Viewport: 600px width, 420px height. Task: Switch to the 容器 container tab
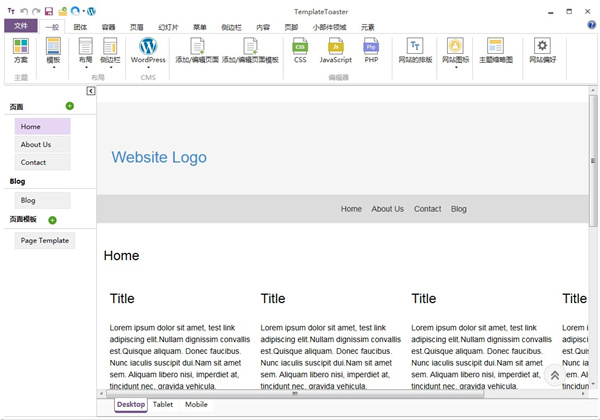point(108,27)
